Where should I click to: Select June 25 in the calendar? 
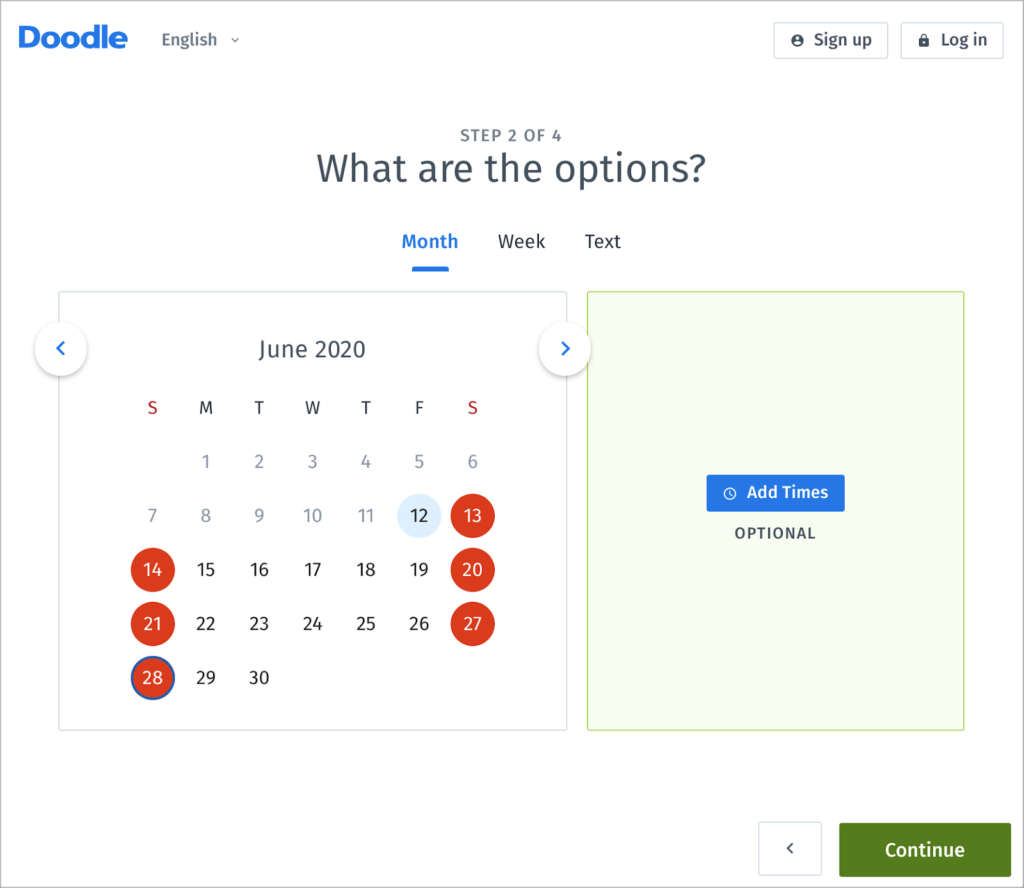click(366, 624)
